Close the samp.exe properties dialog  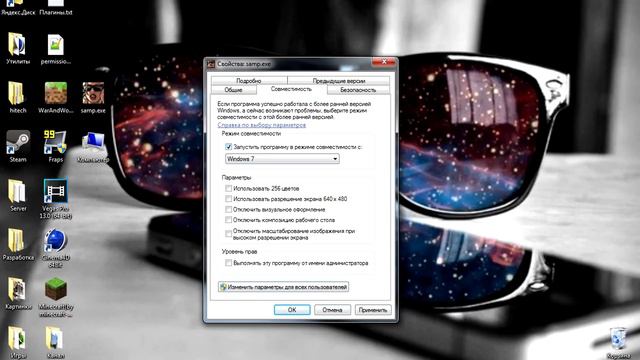coord(384,62)
